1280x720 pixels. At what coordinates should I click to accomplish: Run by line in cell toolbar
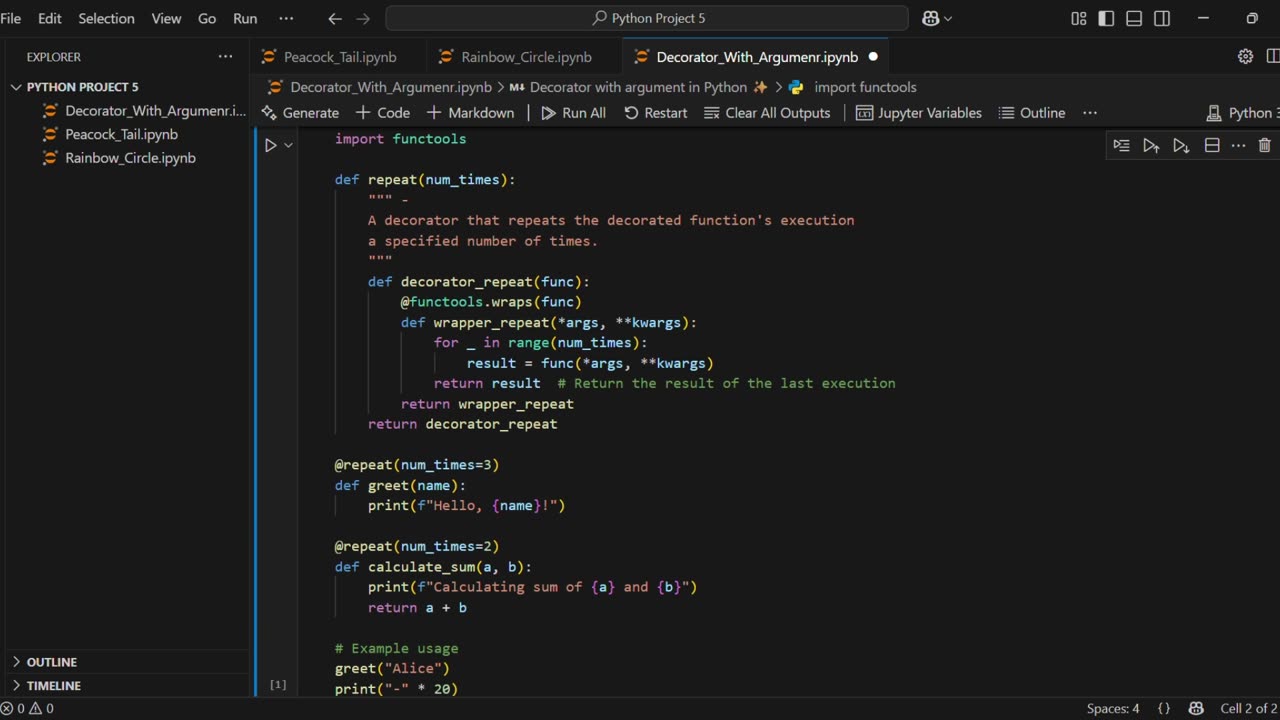click(1121, 145)
